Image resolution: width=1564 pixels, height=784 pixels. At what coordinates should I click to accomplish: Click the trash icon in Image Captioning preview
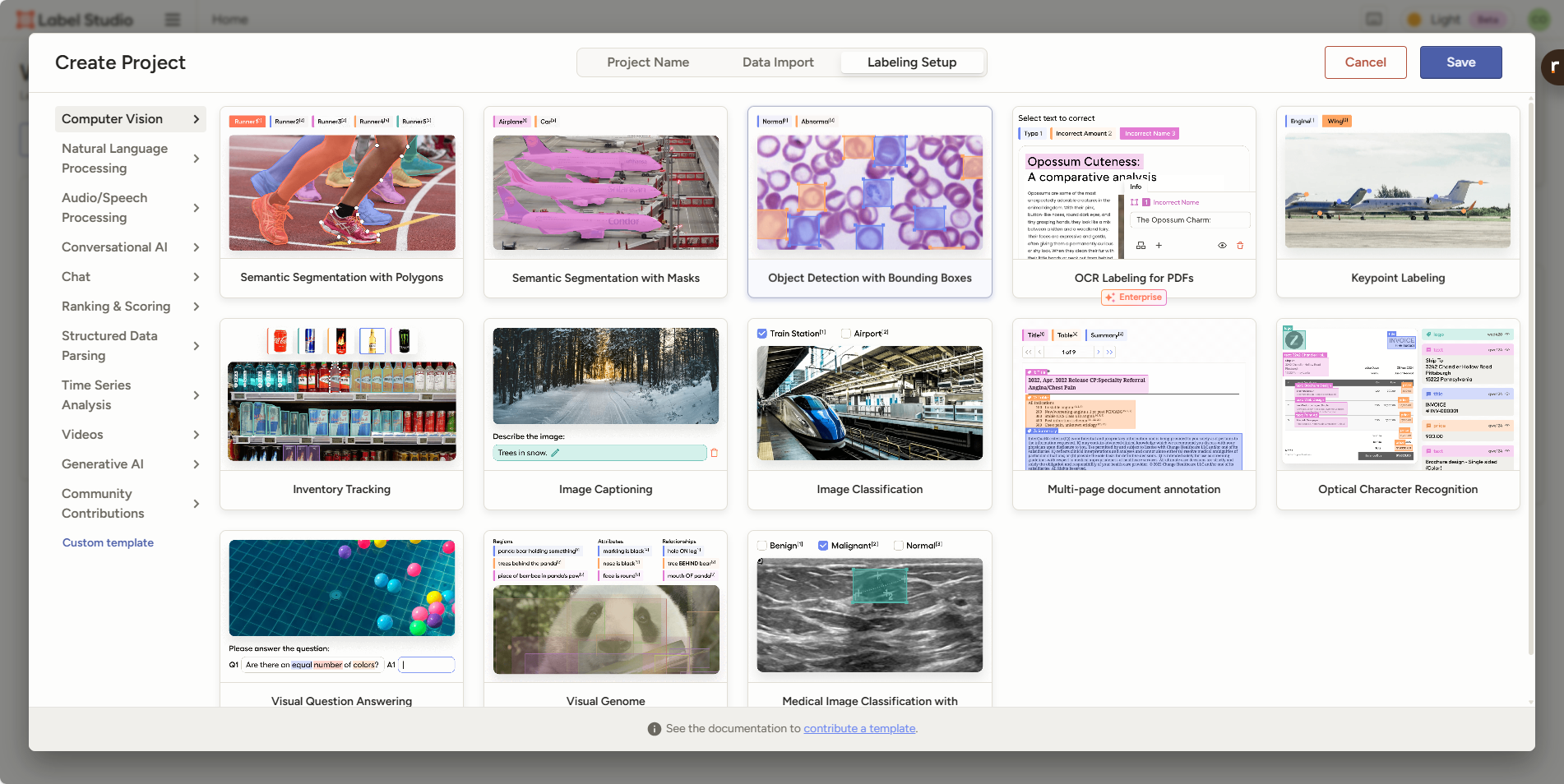click(x=714, y=453)
